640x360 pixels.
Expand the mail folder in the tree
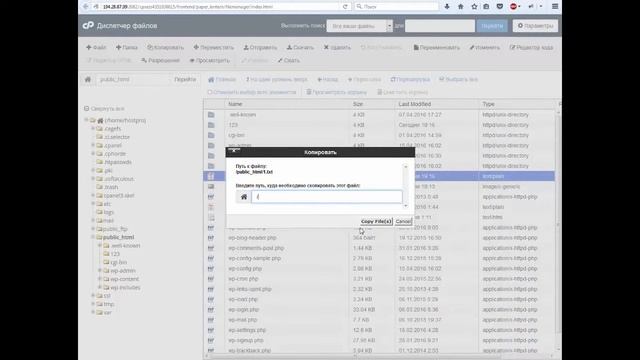(93, 220)
